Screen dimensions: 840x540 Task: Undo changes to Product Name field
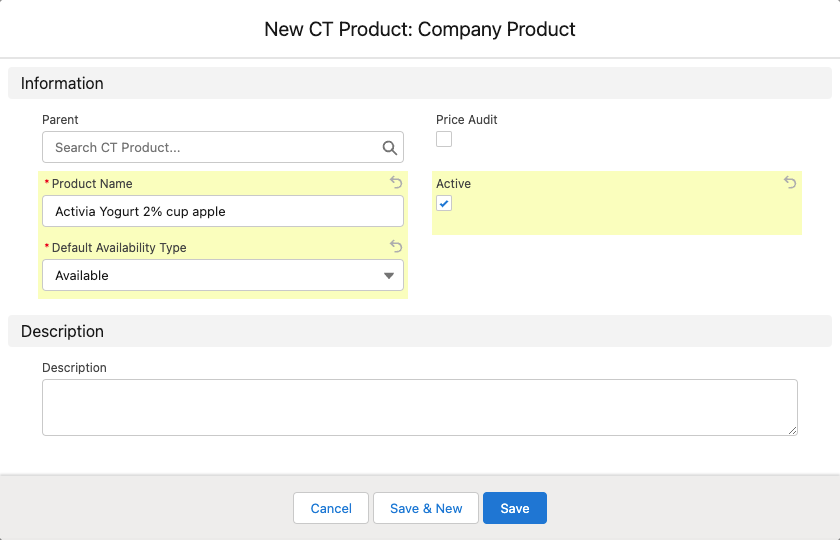click(x=396, y=183)
